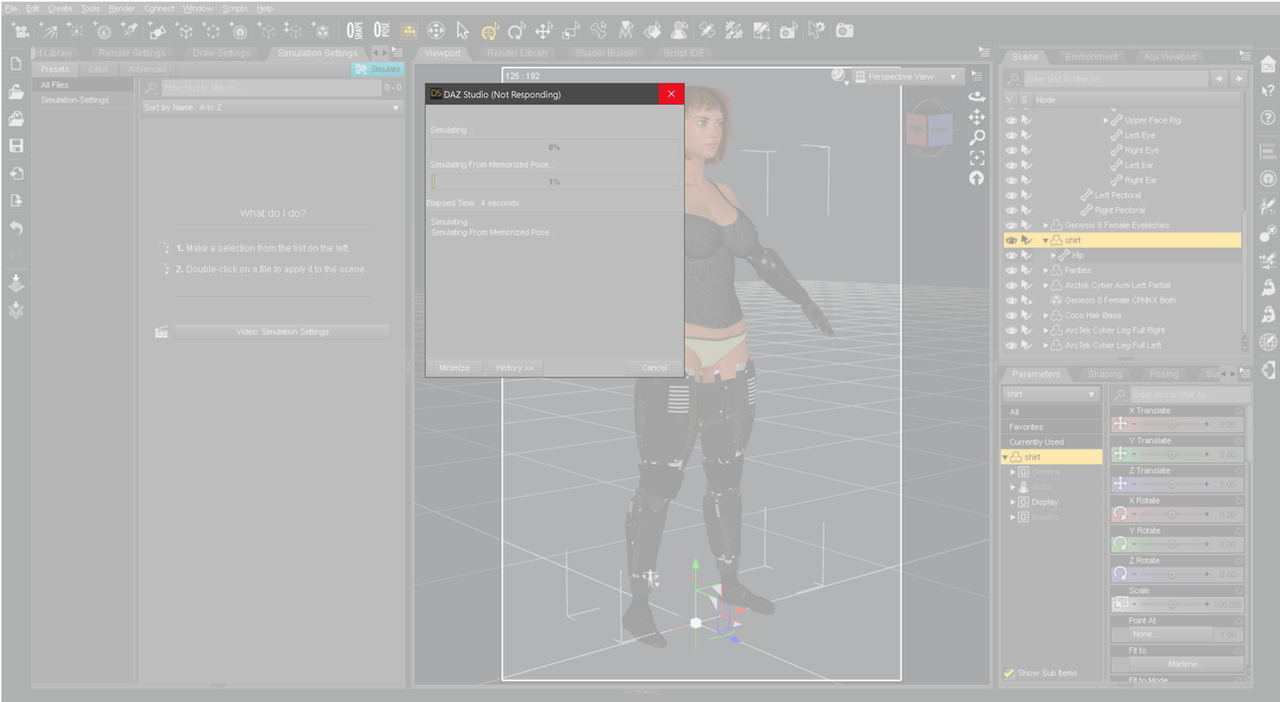Click the Minimize button in simulation dialog
The image size is (1280, 702).
coord(454,368)
